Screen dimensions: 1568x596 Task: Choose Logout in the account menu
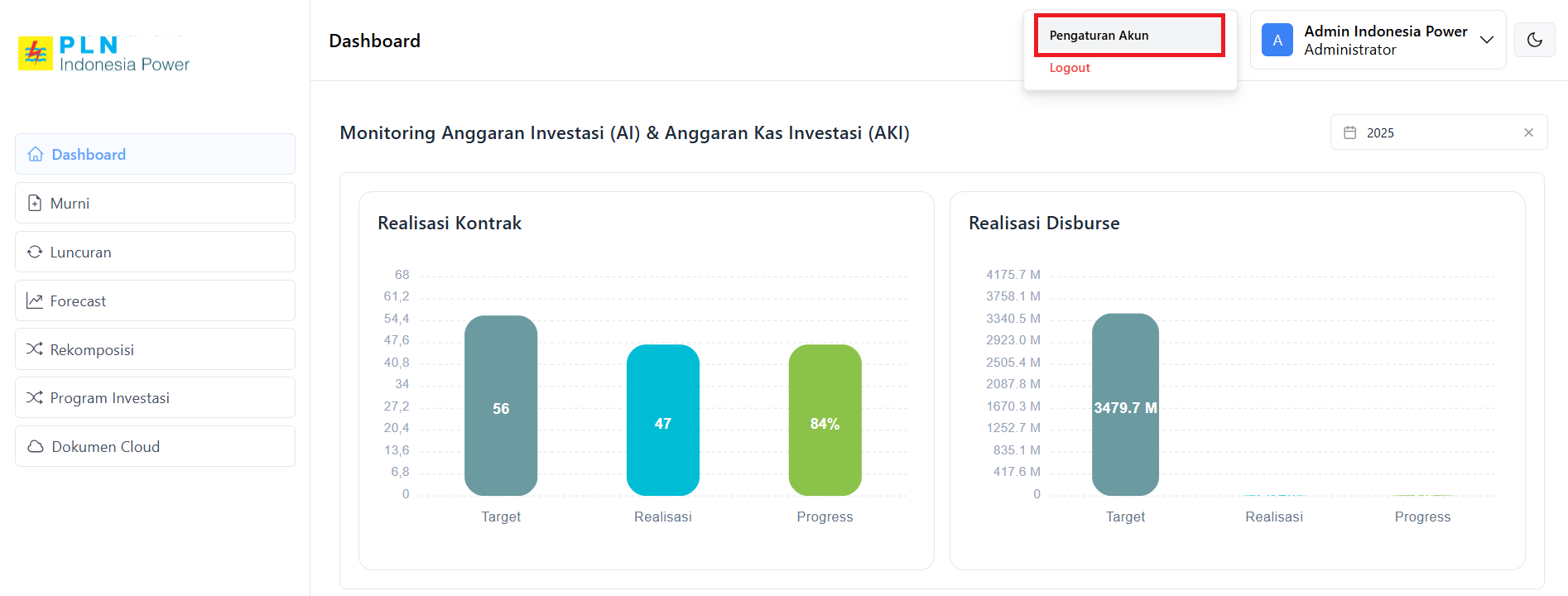[x=1070, y=68]
